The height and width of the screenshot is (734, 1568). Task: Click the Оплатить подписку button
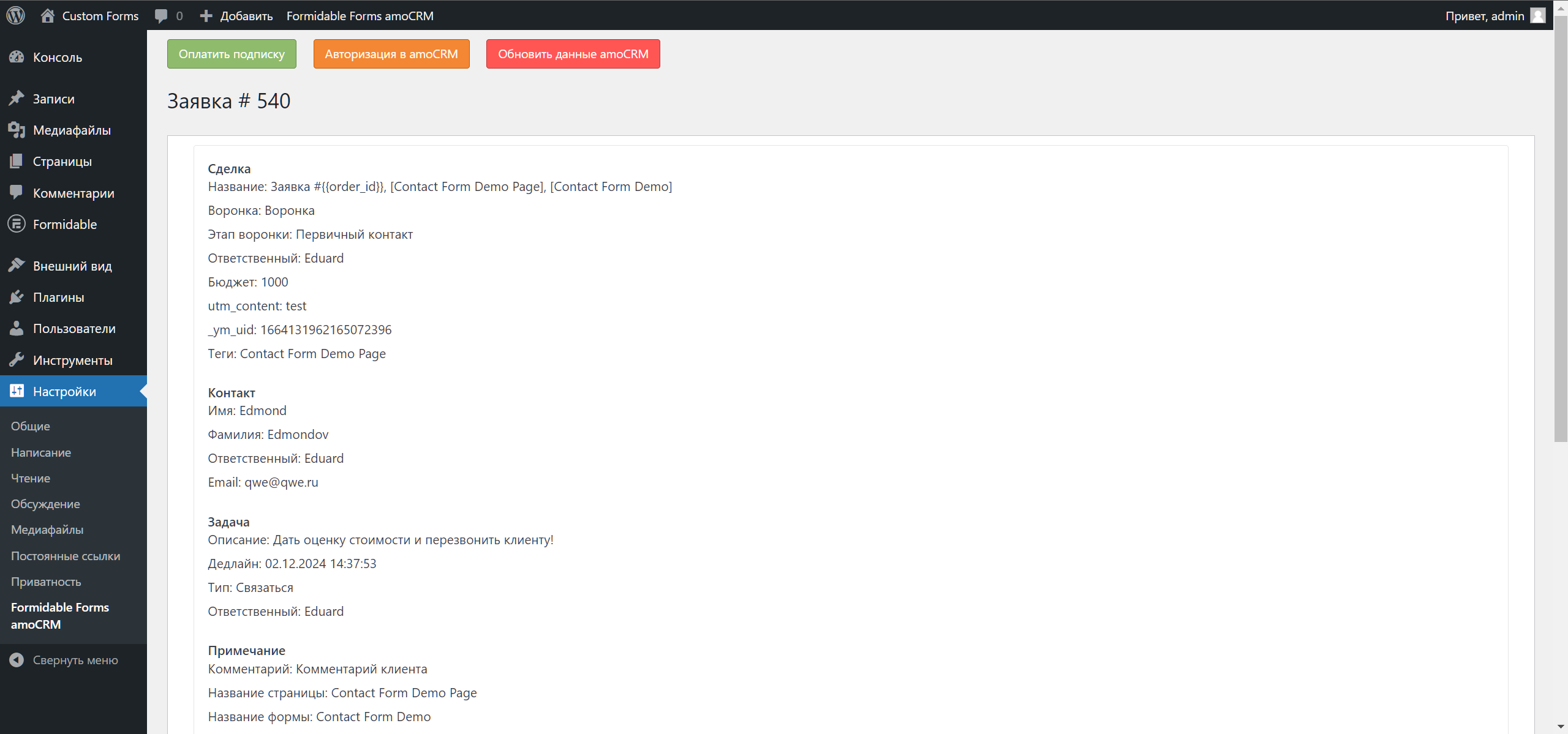tap(231, 54)
